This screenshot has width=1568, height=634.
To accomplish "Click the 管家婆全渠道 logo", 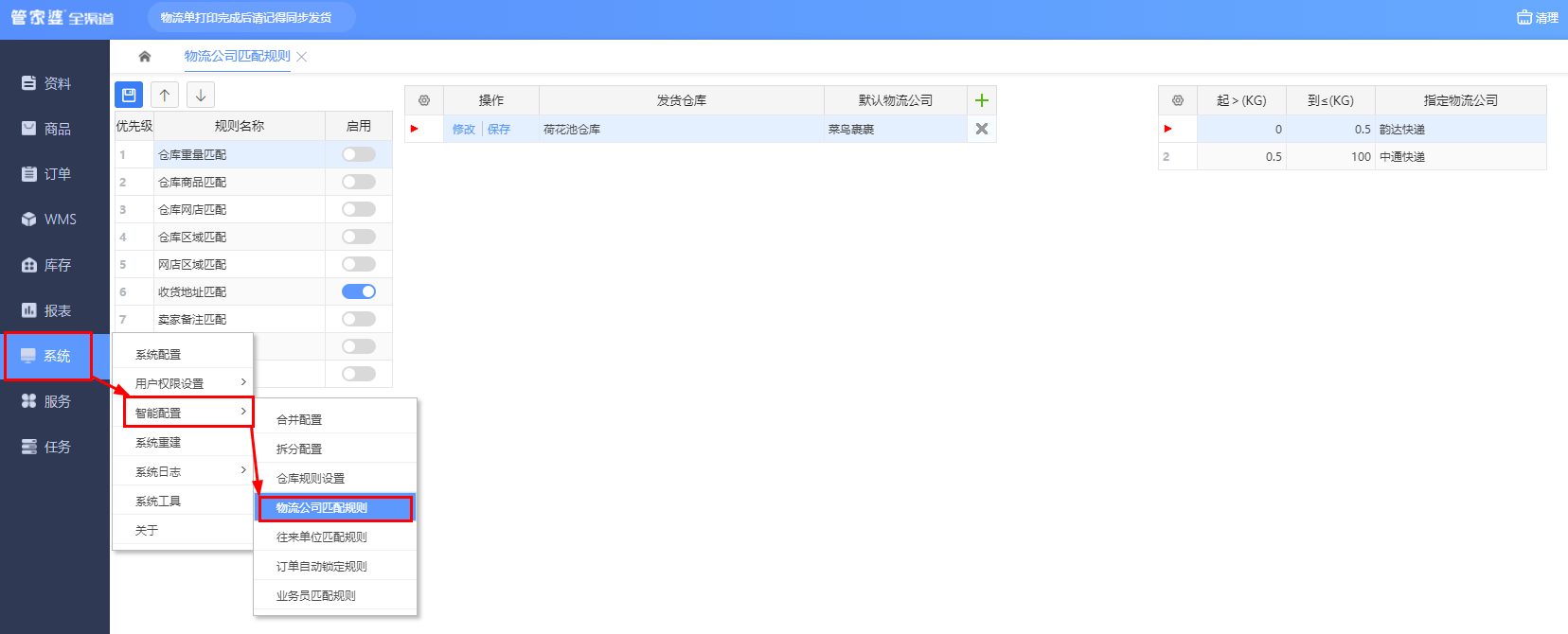I will pos(62,18).
